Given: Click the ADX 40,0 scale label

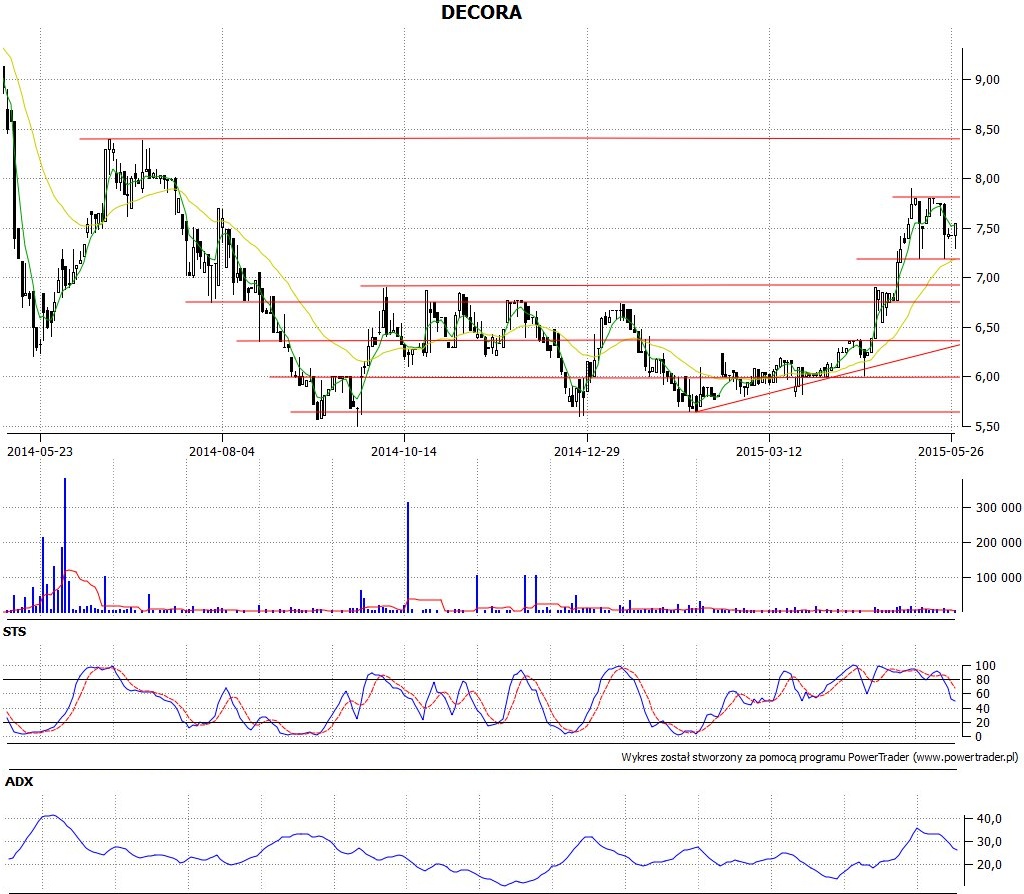Looking at the screenshot, I should point(989,818).
